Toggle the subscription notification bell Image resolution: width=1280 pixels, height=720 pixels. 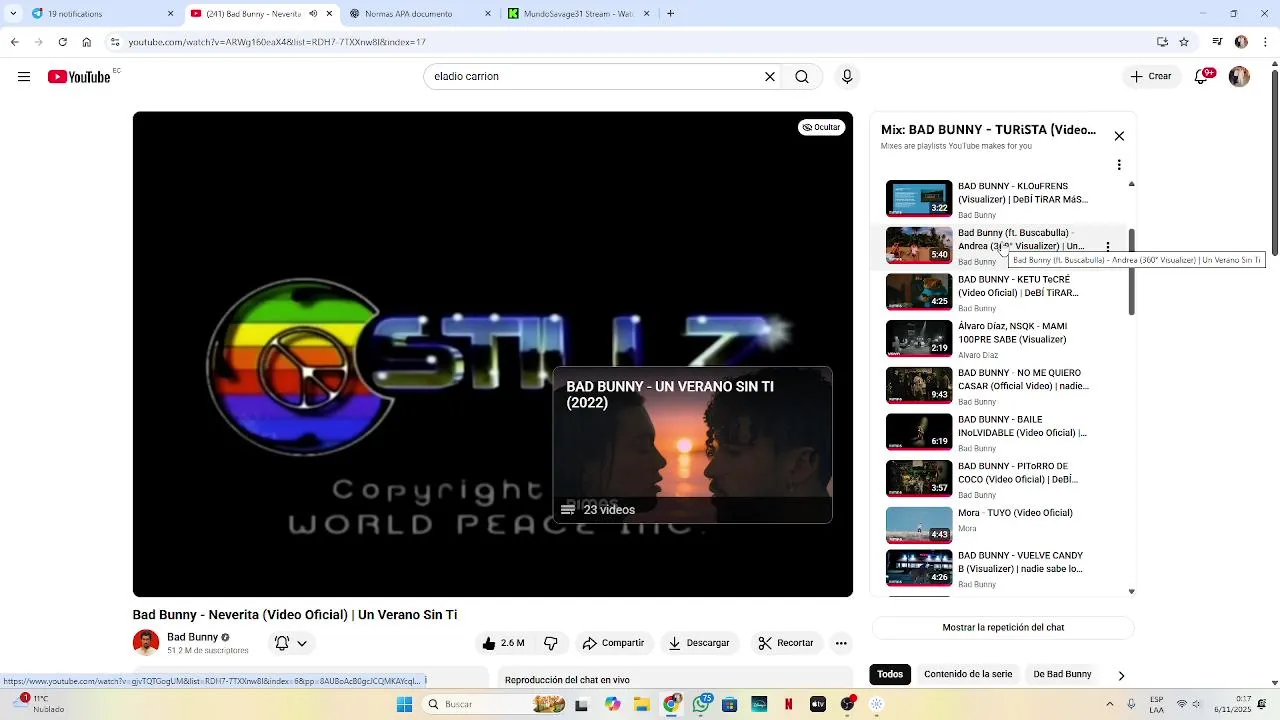click(282, 643)
